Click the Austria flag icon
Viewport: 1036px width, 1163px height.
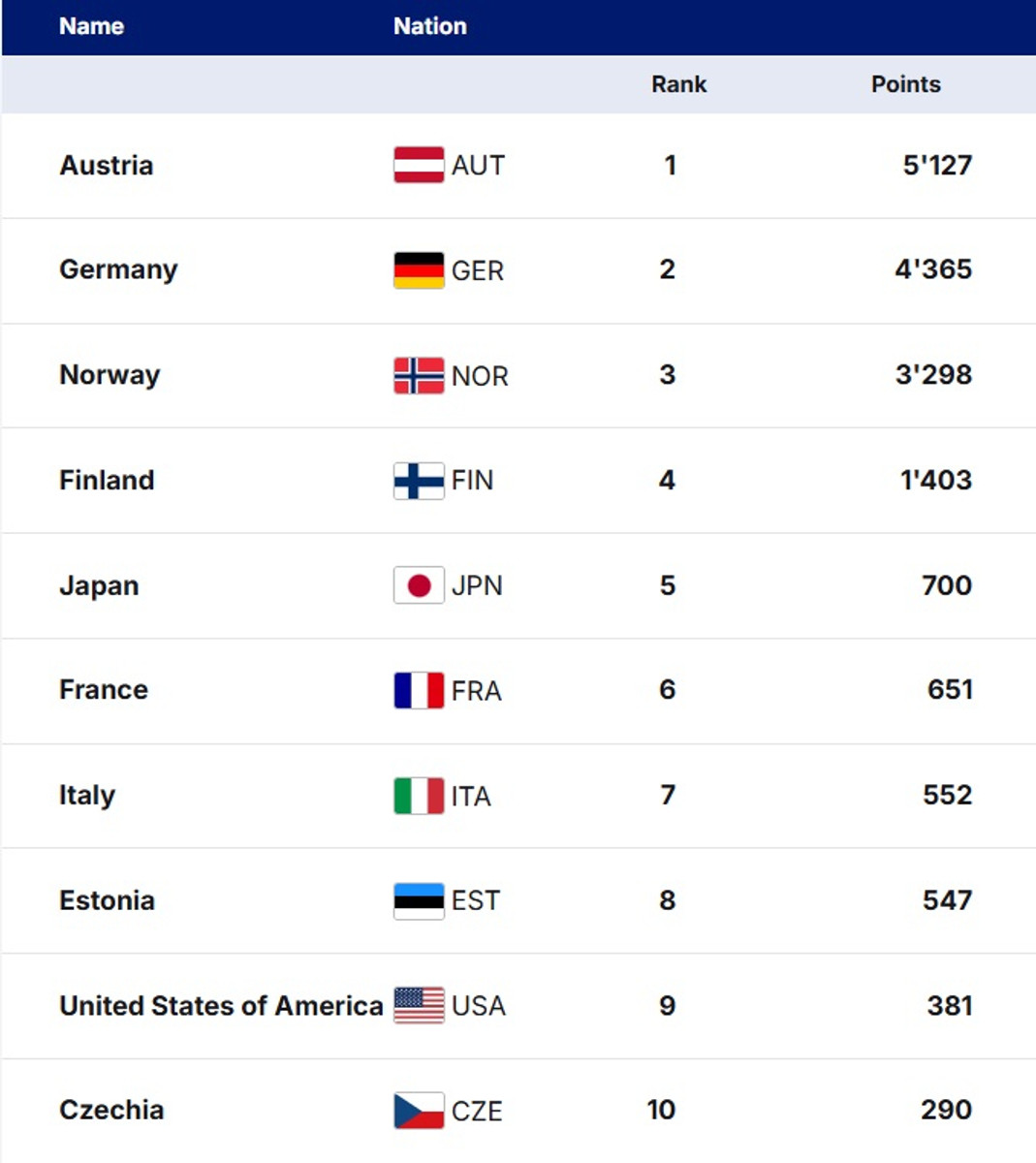[x=419, y=165]
